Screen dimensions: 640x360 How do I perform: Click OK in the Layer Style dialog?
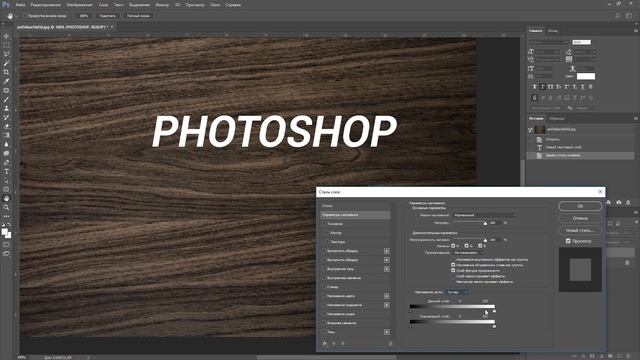pyautogui.click(x=580, y=206)
